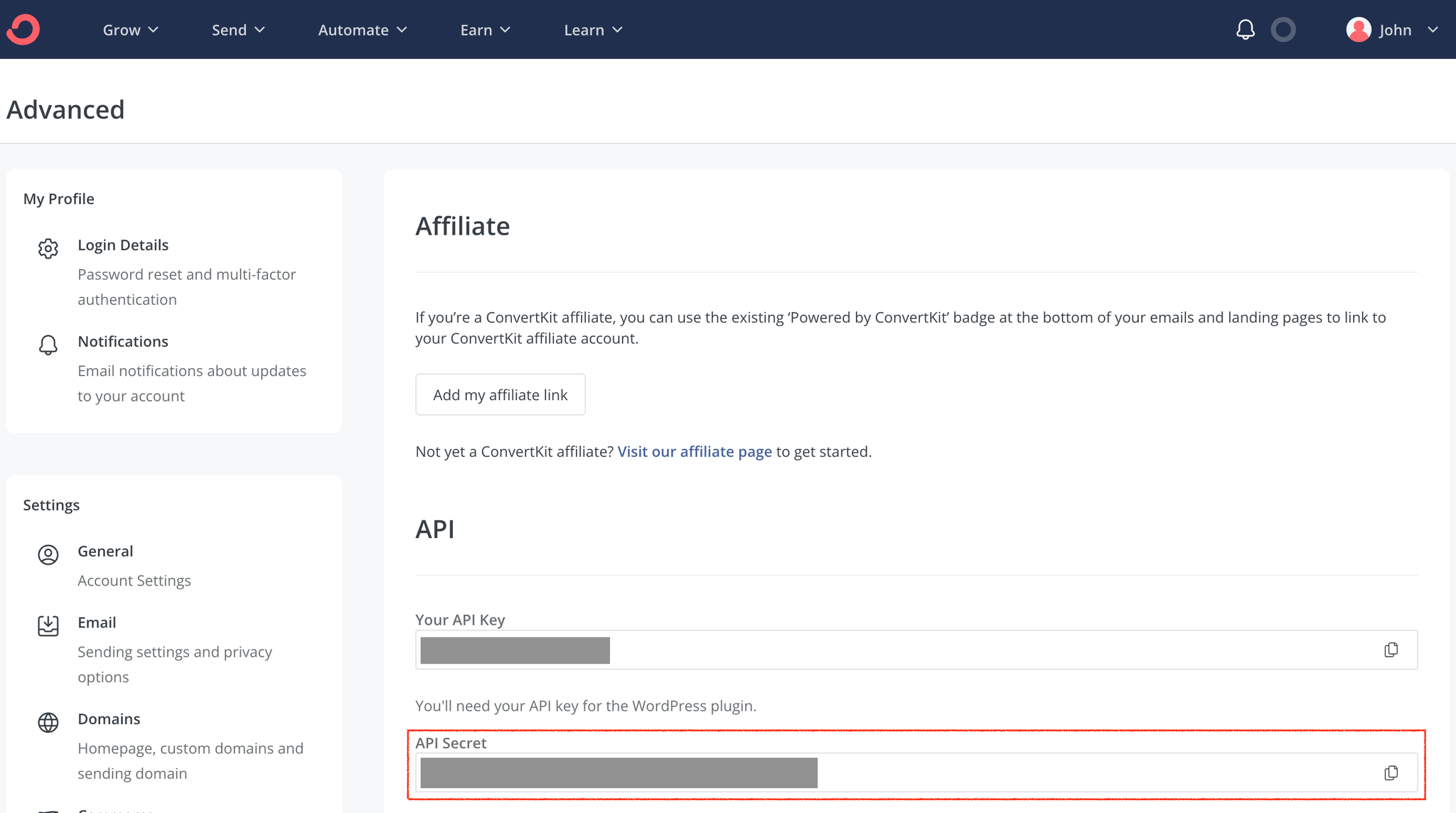This screenshot has width=1456, height=813.
Task: Select the Advanced settings tab
Action: click(65, 109)
